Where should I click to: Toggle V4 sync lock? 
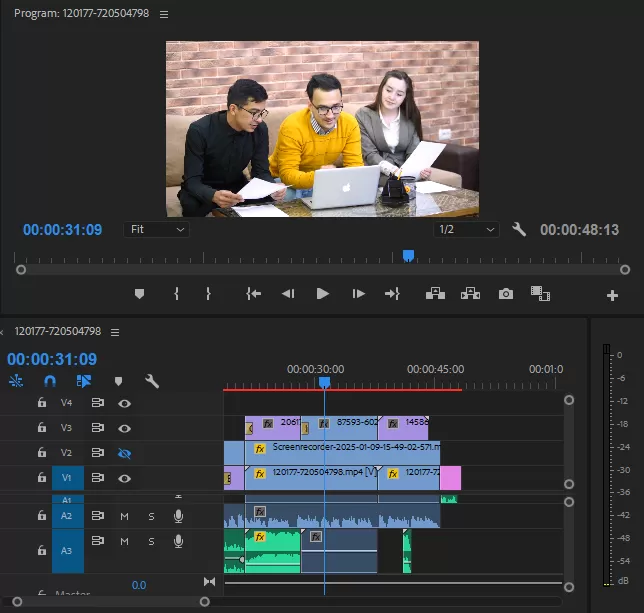tap(97, 403)
